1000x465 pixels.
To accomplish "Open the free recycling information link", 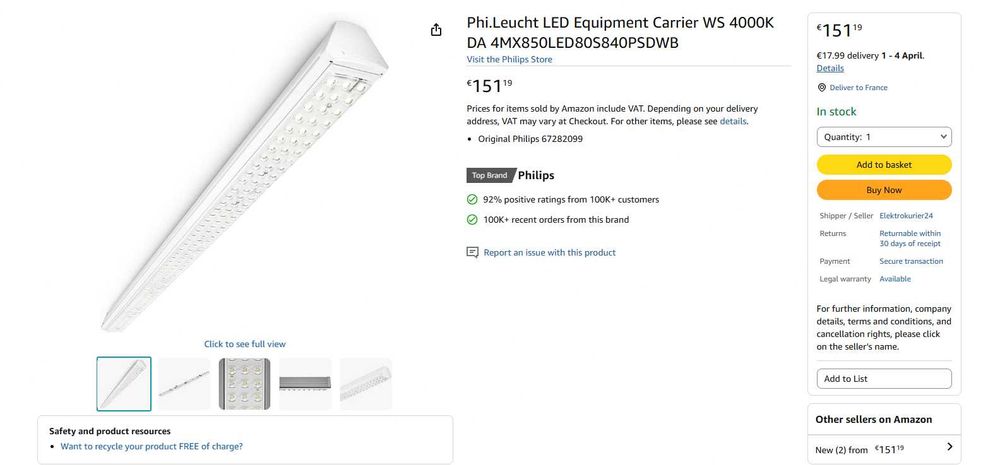I will pyautogui.click(x=151, y=447).
